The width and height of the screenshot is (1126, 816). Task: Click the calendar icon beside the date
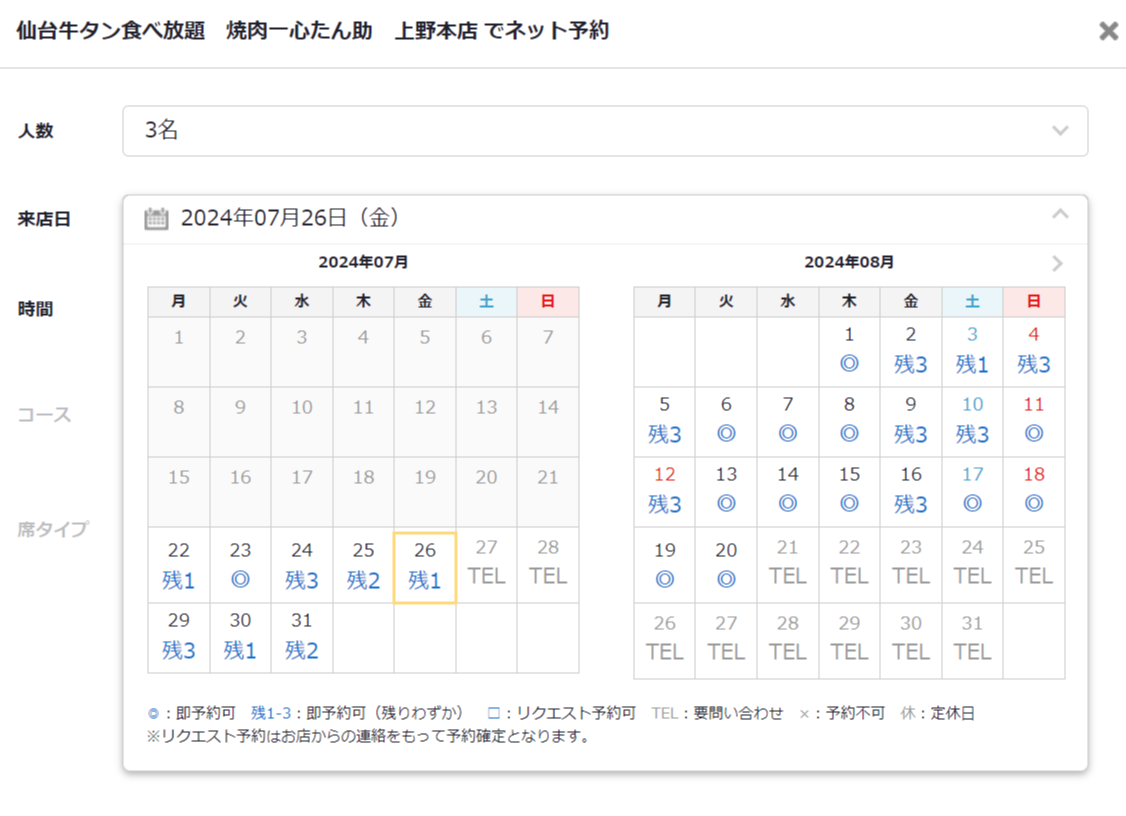tap(156, 218)
